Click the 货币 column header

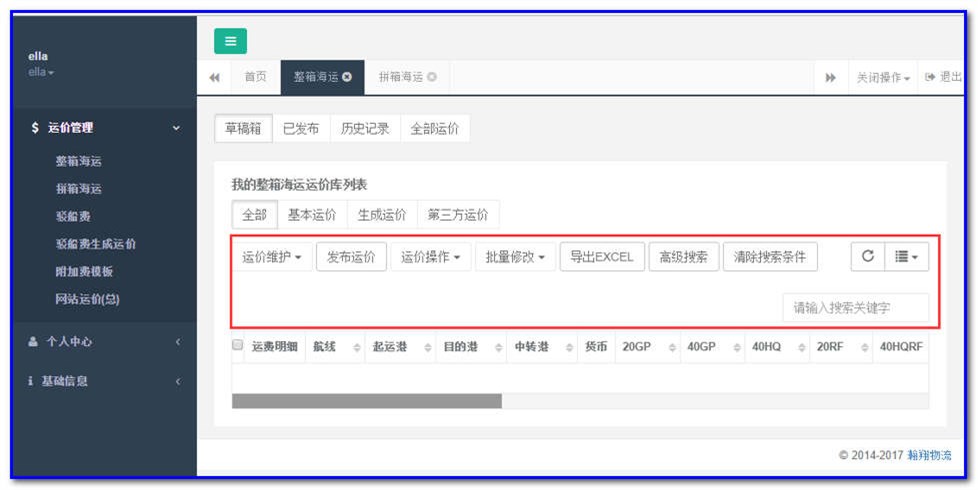point(596,347)
